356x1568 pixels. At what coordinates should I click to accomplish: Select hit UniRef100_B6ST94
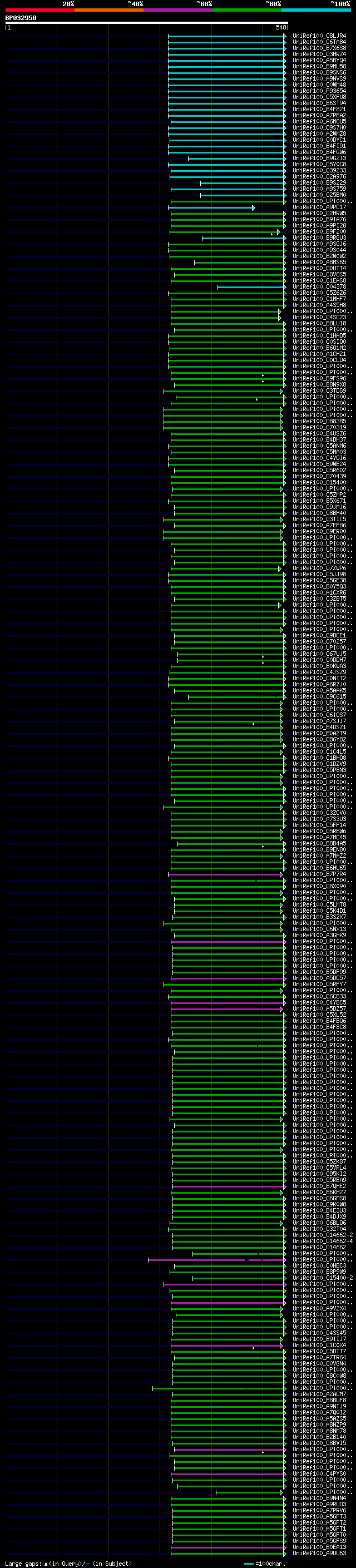tap(319, 103)
